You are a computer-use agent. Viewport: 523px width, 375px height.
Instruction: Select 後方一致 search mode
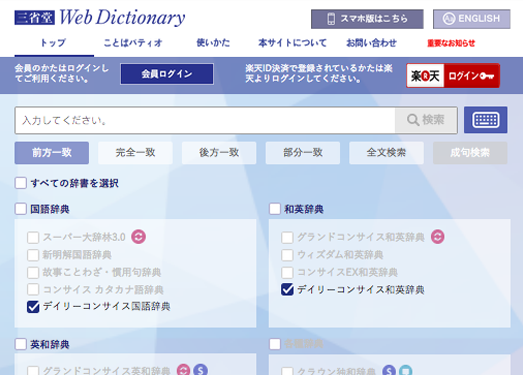[219, 153]
